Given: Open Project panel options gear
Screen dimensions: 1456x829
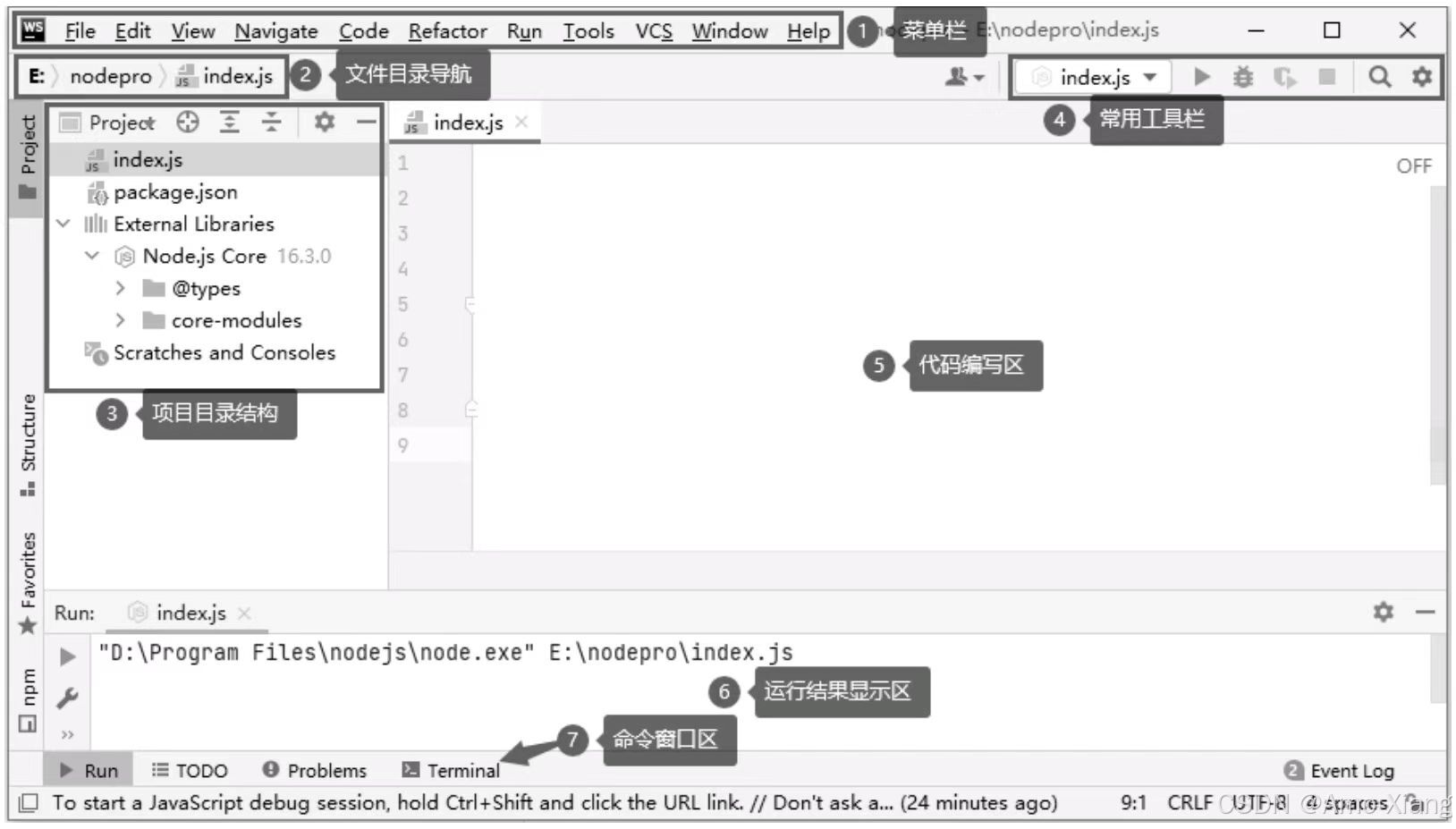Looking at the screenshot, I should click(324, 122).
